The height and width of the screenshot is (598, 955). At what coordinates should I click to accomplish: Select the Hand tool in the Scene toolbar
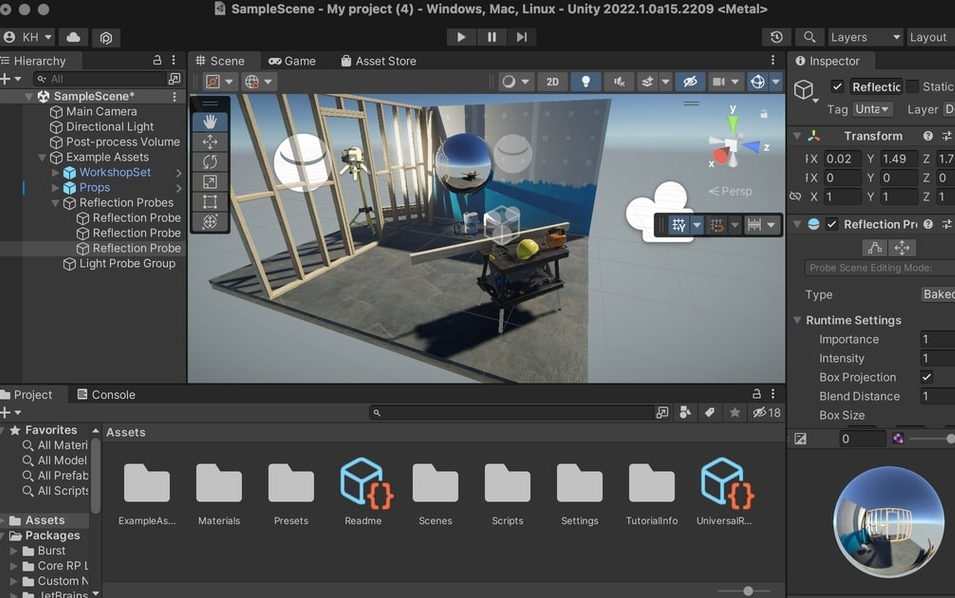209,122
